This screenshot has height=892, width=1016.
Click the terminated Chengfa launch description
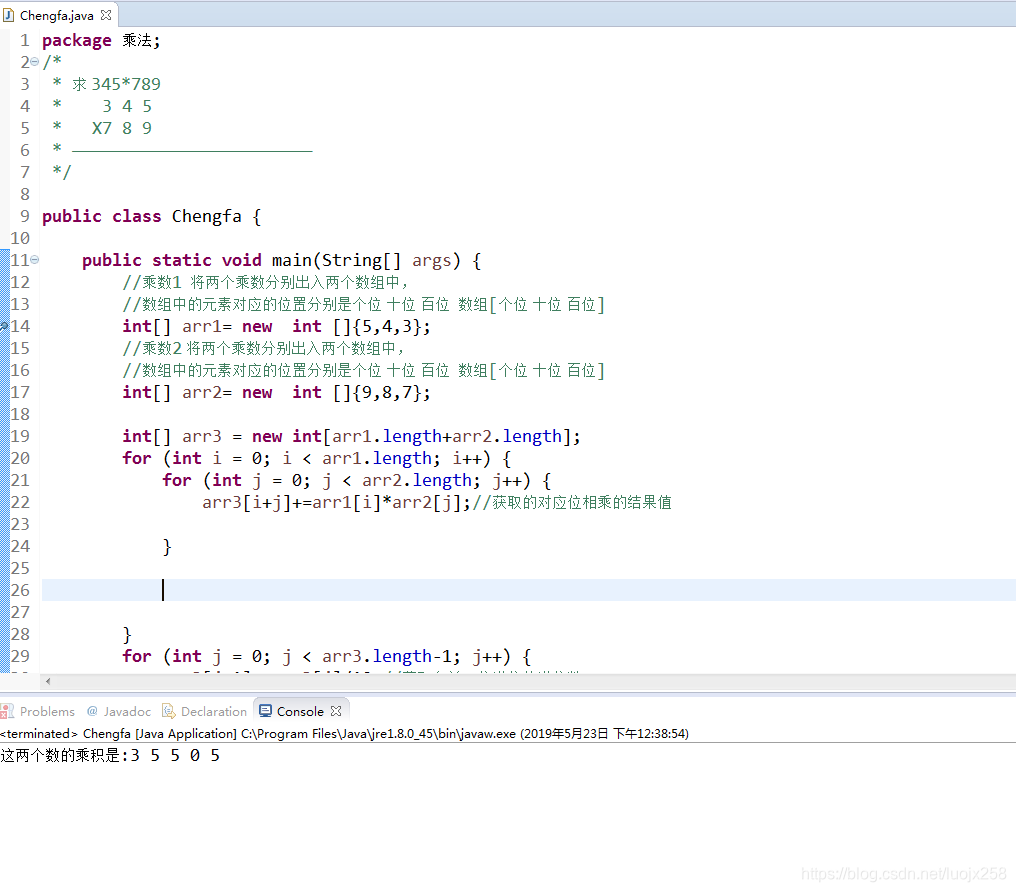click(344, 733)
